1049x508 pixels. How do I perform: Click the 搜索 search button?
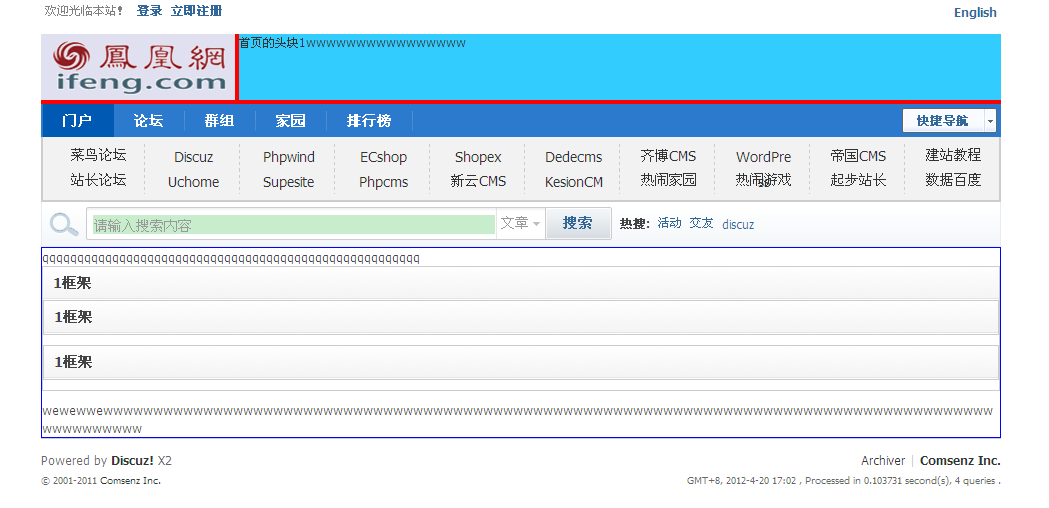point(578,224)
